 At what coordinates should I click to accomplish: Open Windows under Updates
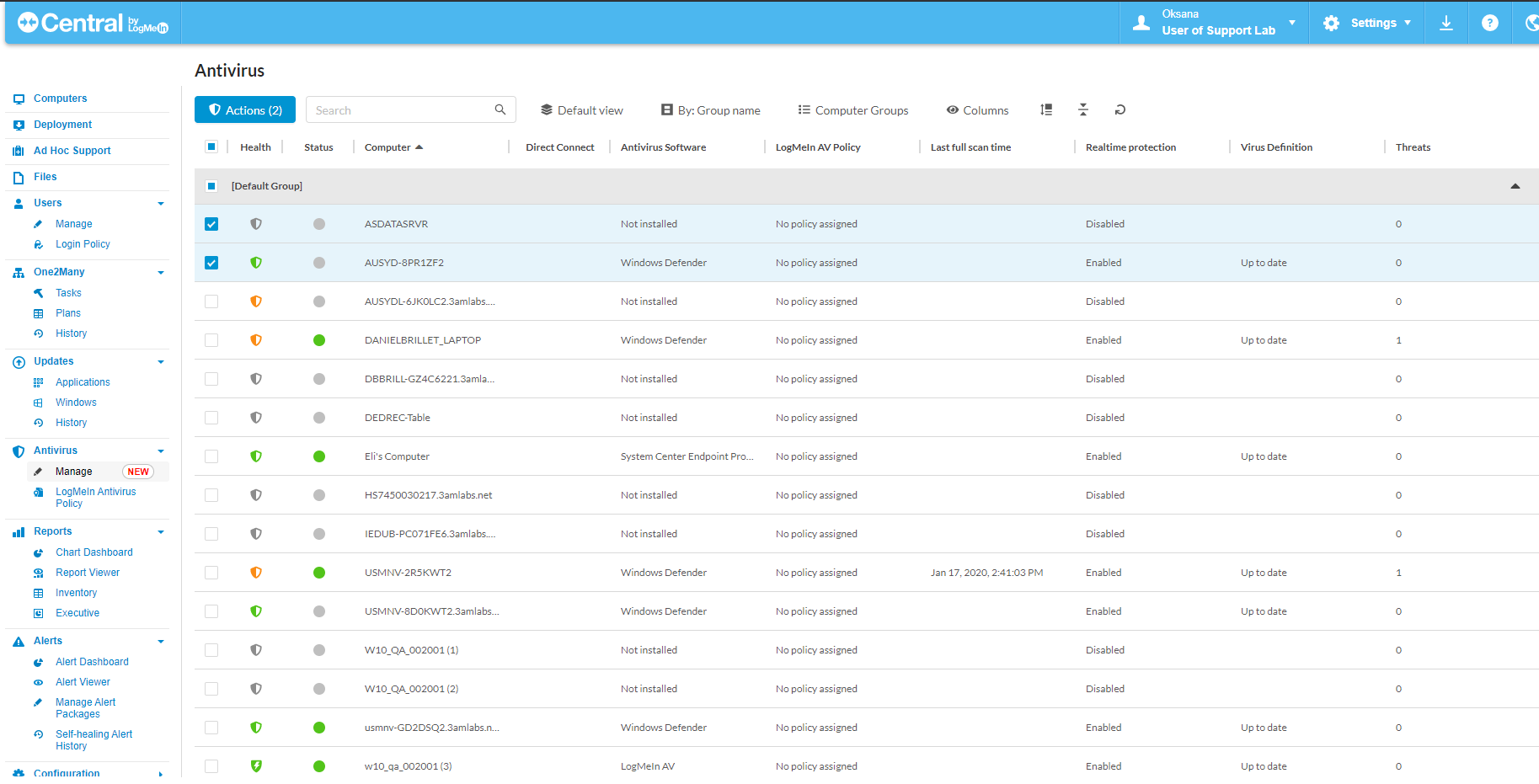76,403
